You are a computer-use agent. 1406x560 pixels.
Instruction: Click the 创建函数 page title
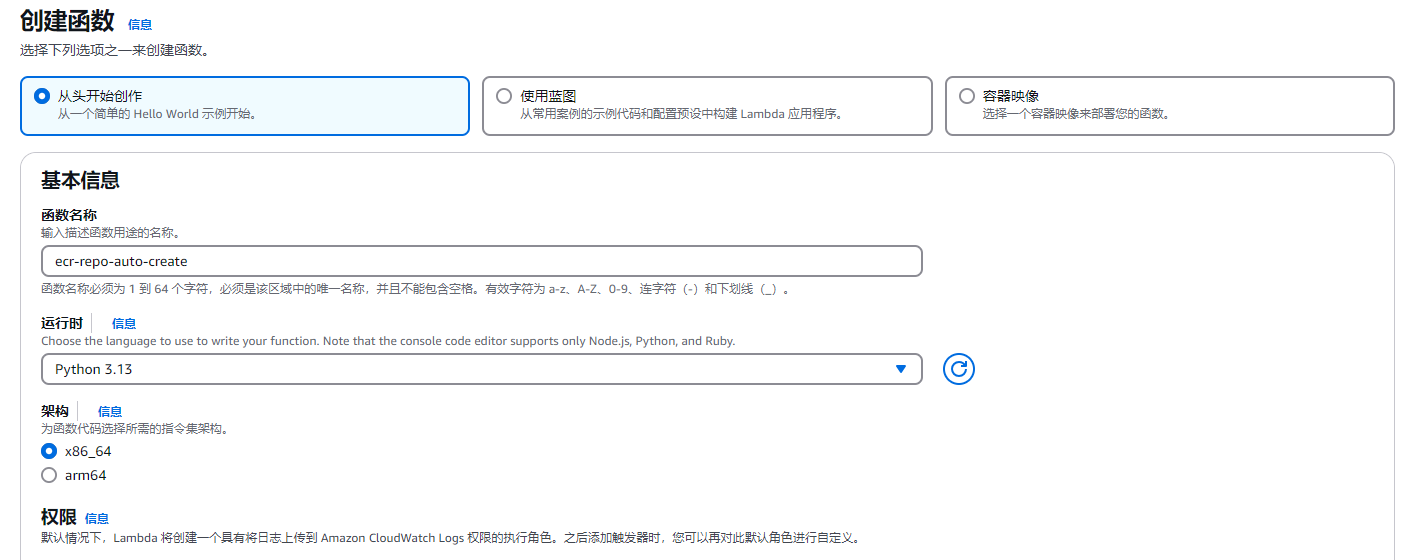67,21
